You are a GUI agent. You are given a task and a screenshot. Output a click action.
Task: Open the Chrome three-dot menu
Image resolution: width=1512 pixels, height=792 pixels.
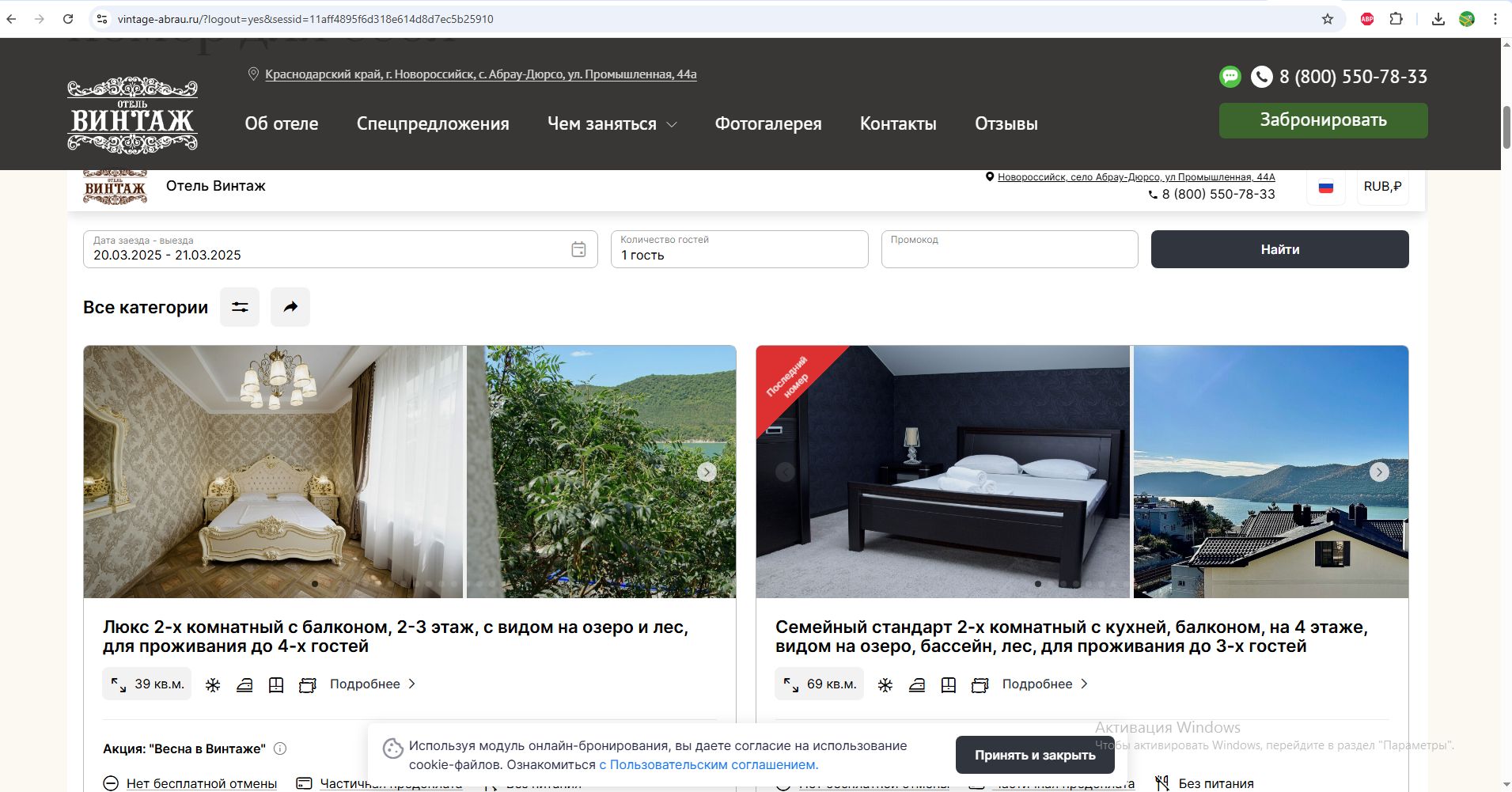1495,19
